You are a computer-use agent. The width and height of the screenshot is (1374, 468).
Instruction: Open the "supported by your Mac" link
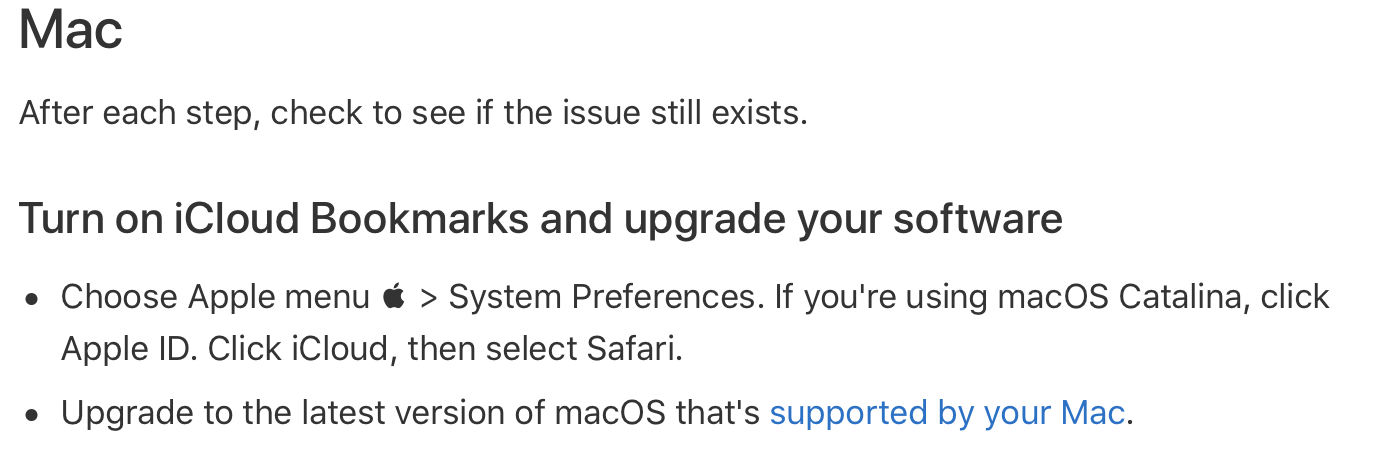click(946, 412)
